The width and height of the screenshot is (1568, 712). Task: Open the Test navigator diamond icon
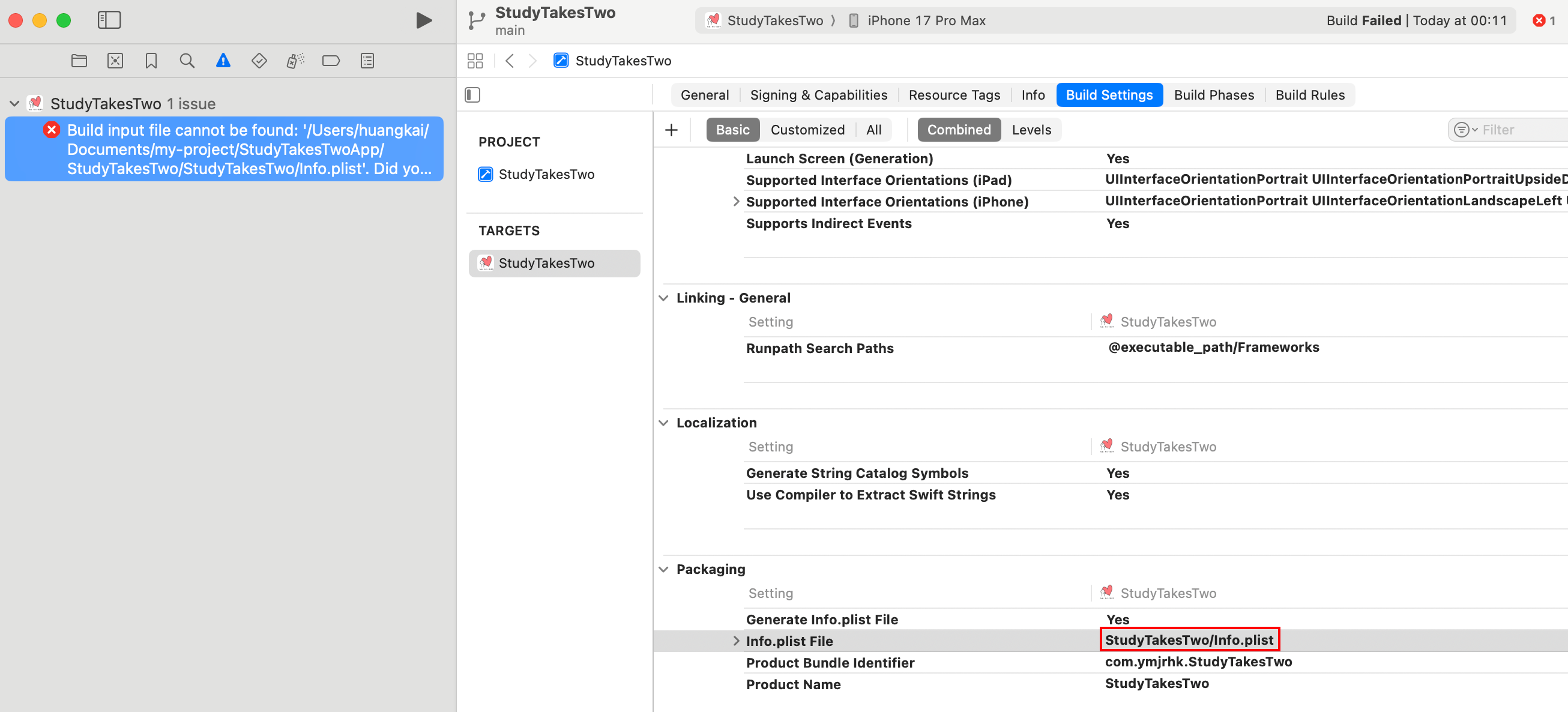pyautogui.click(x=259, y=61)
